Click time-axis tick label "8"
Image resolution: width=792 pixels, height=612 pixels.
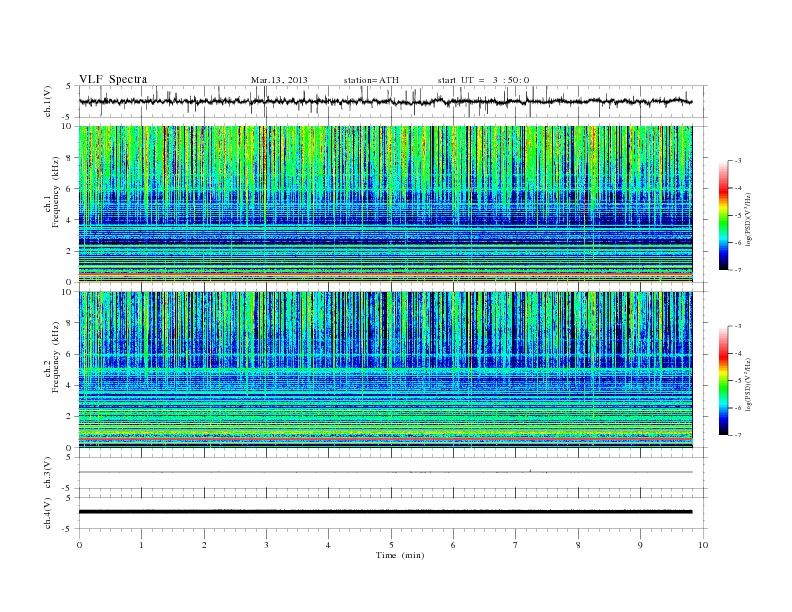(578, 545)
